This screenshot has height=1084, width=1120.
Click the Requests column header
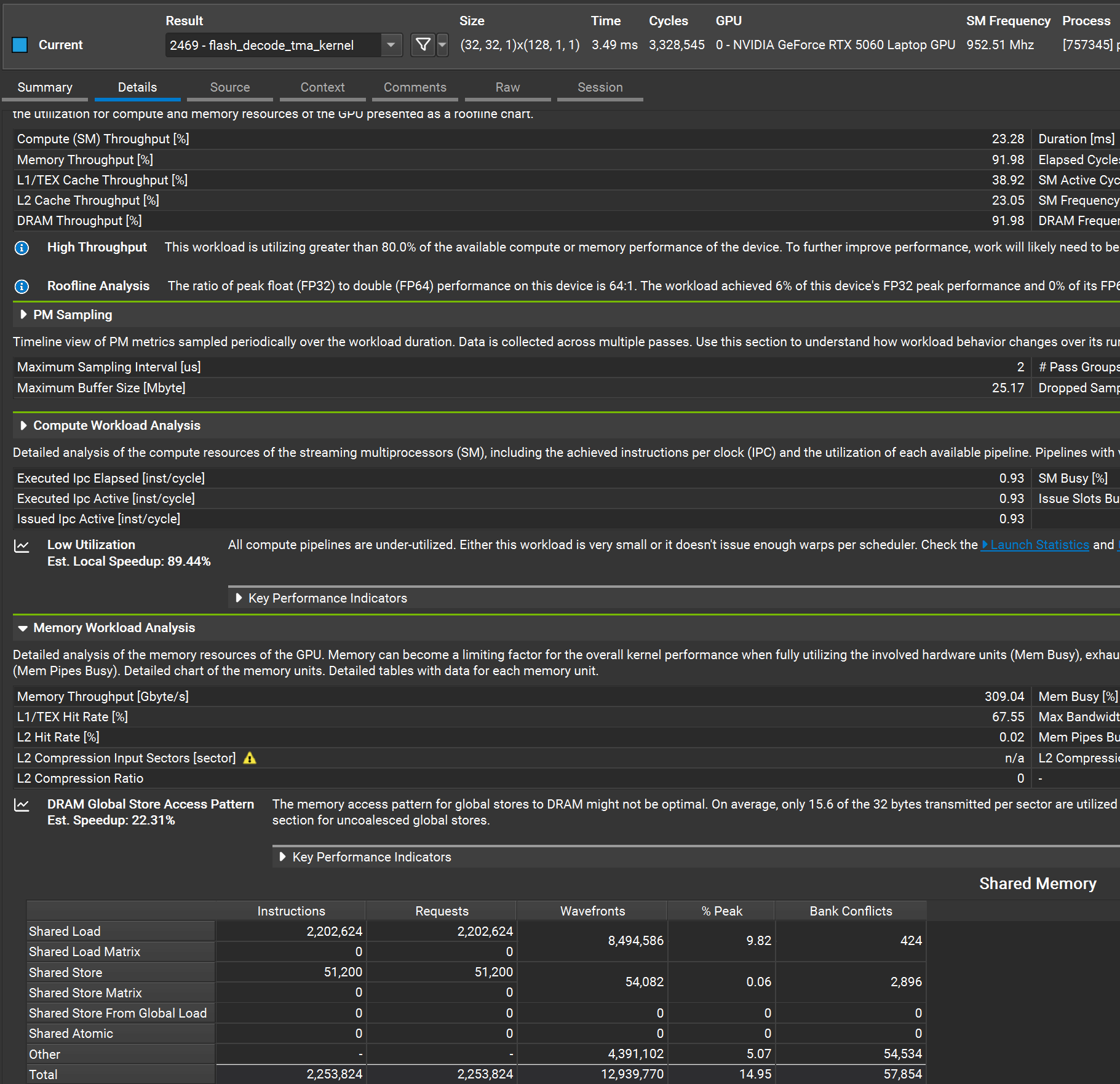point(442,911)
